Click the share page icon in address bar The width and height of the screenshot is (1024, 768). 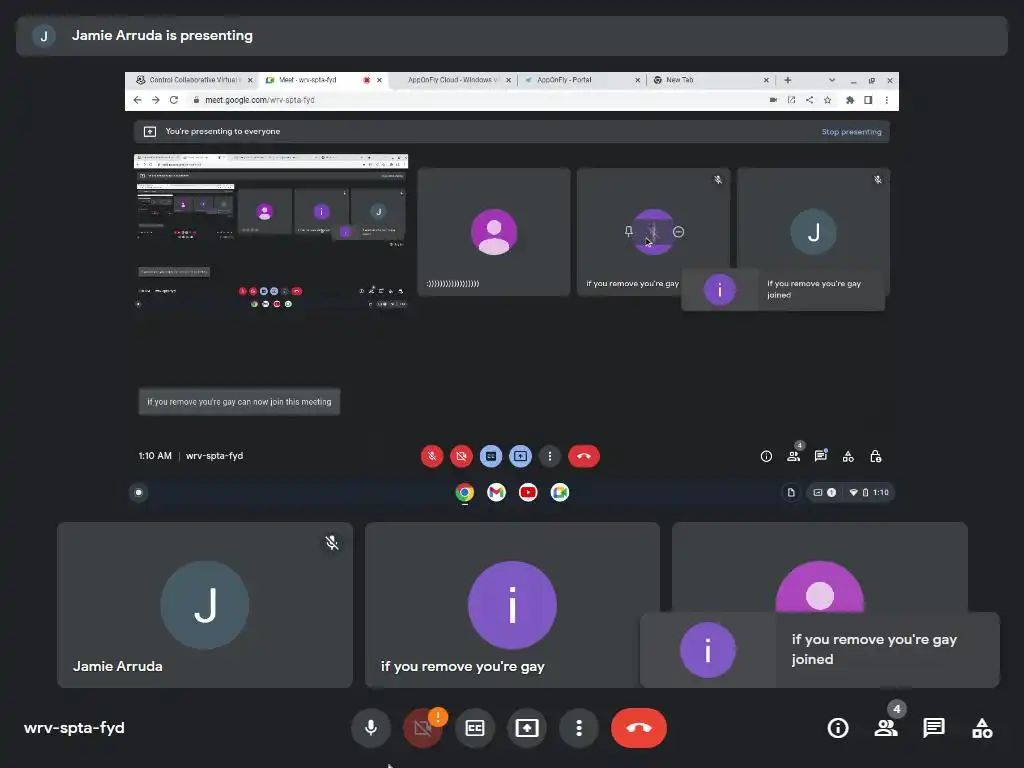click(809, 100)
